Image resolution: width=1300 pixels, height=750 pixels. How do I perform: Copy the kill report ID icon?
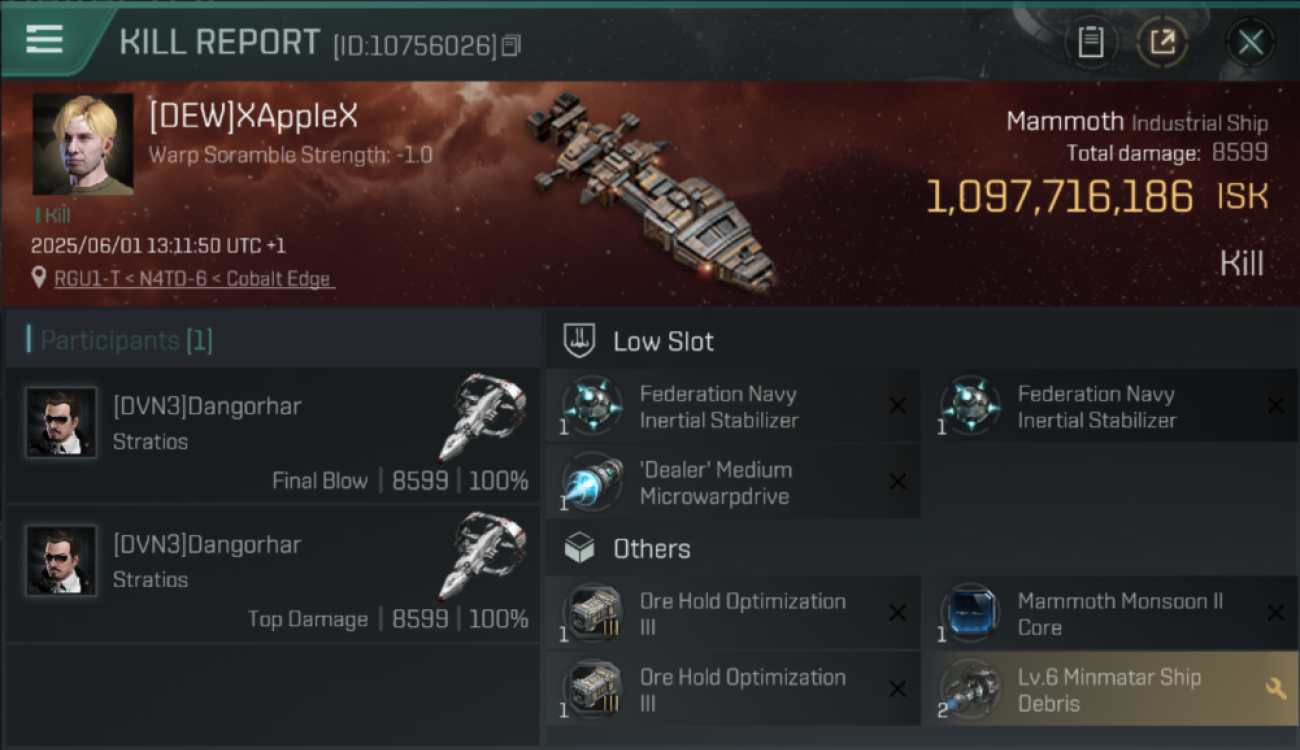(511, 45)
